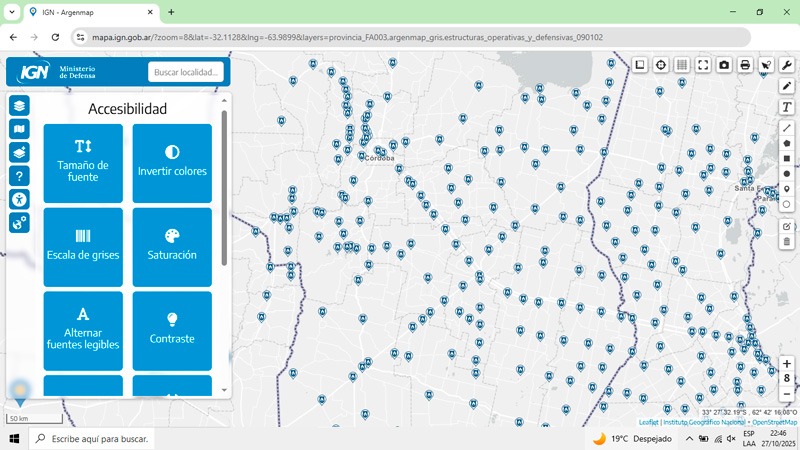Screen dimensions: 800x450
Task: Click the camera screenshot icon
Action: coord(724,65)
